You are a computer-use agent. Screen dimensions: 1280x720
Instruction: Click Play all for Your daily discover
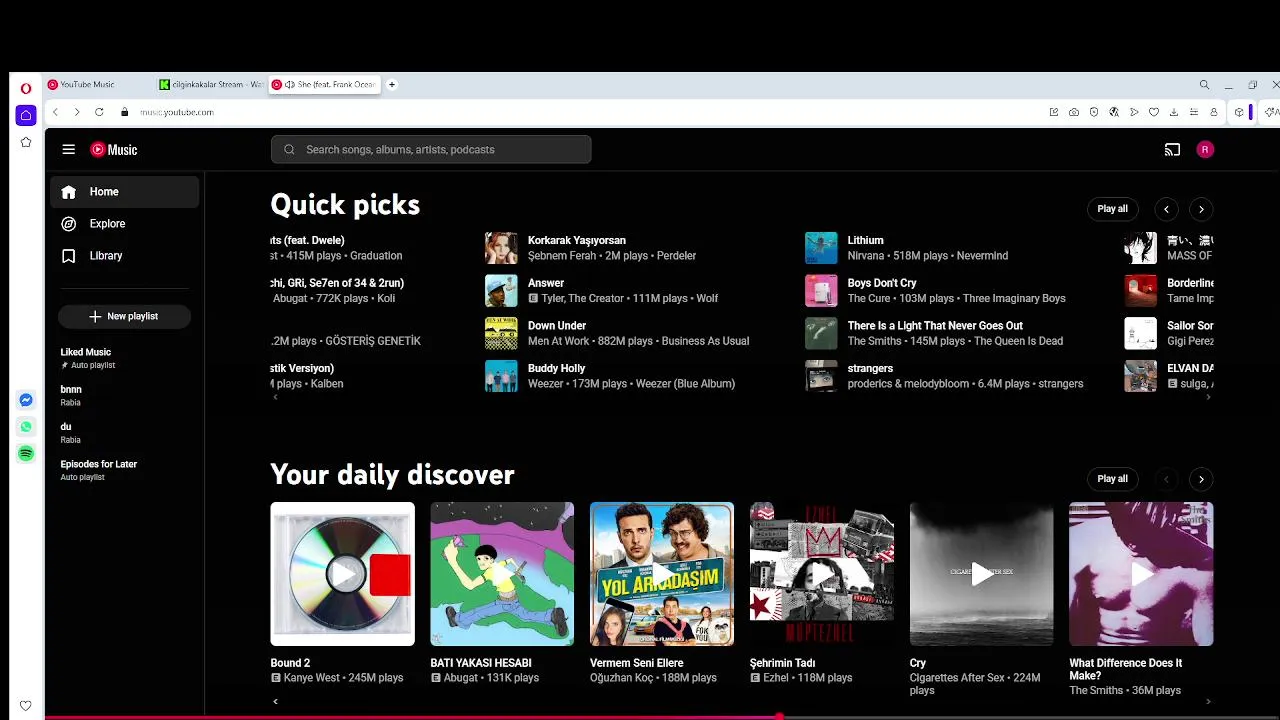1112,479
